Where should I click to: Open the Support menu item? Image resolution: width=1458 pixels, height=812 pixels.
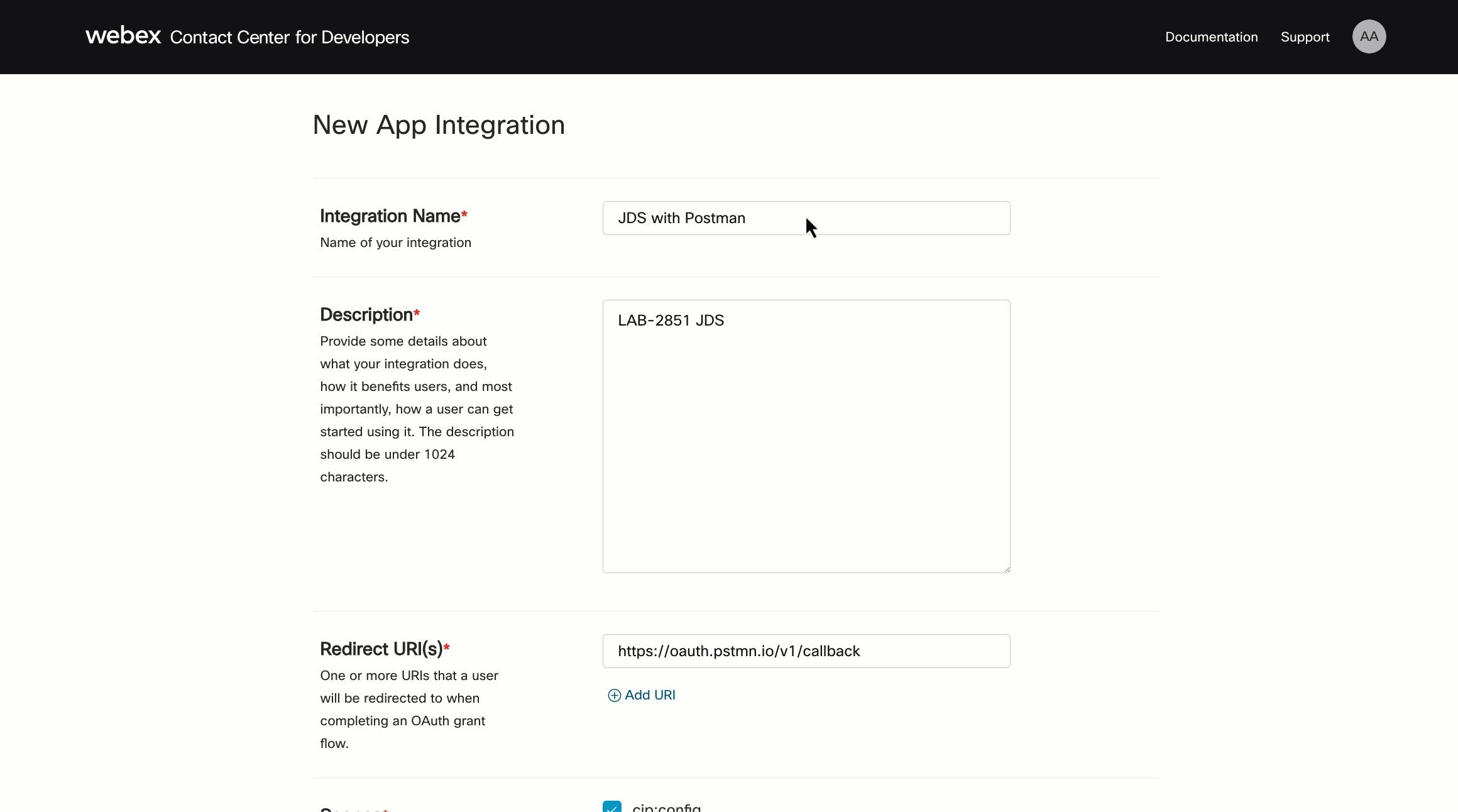coord(1305,37)
